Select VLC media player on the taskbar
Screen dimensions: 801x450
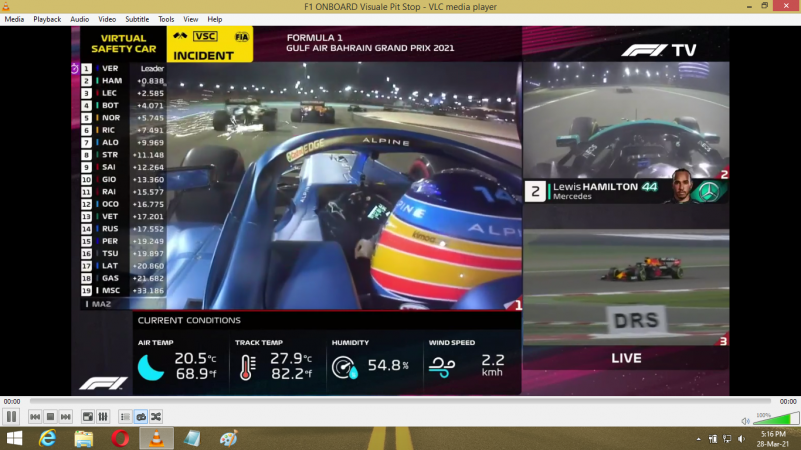pyautogui.click(x=156, y=438)
